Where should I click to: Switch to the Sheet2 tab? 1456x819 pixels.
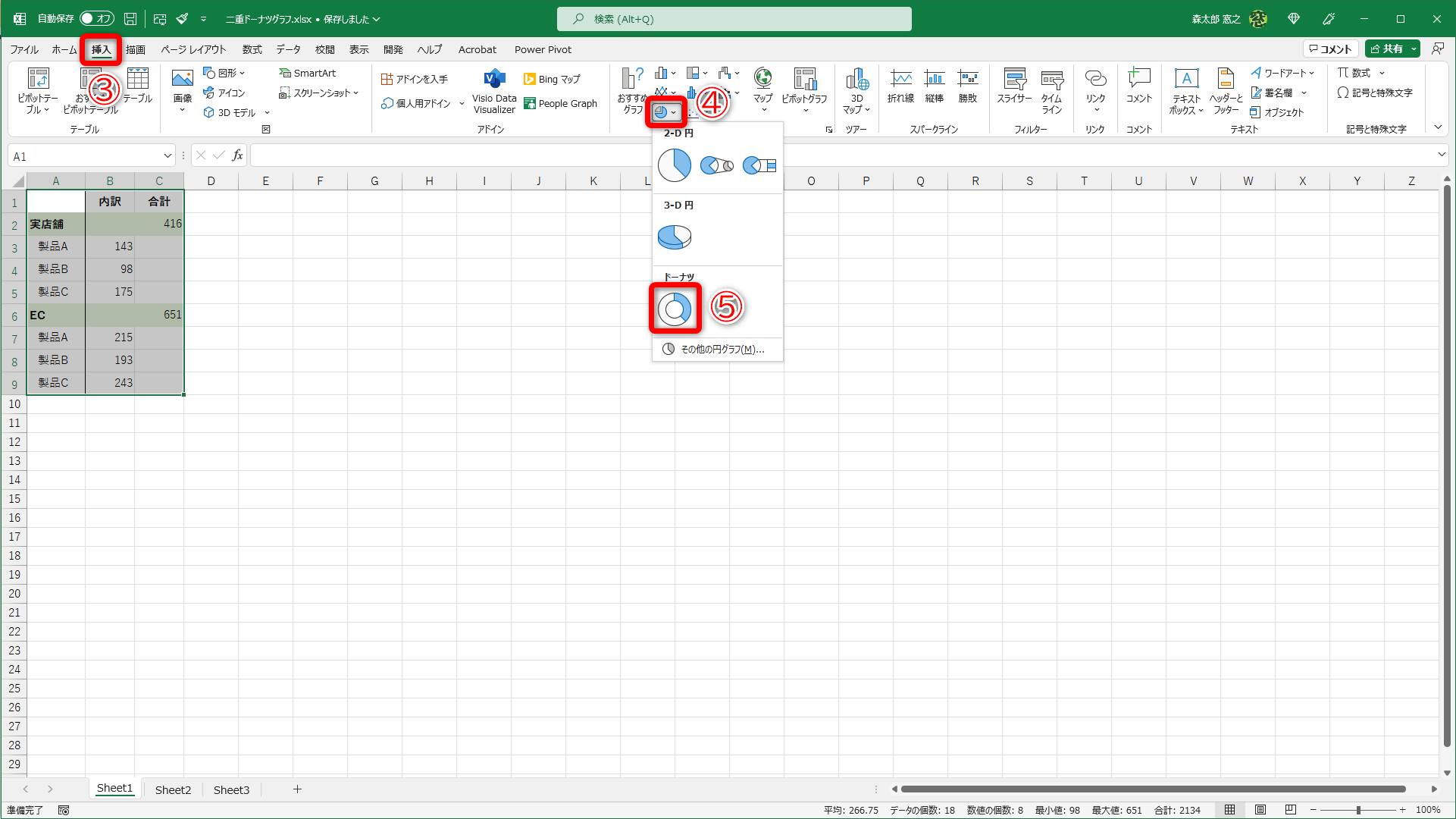(173, 789)
